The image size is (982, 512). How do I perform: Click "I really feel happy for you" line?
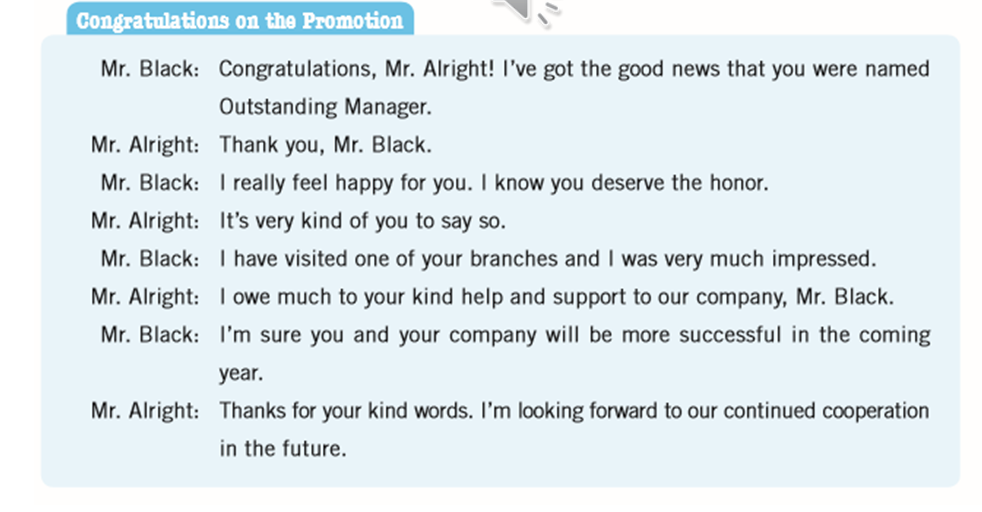click(493, 183)
